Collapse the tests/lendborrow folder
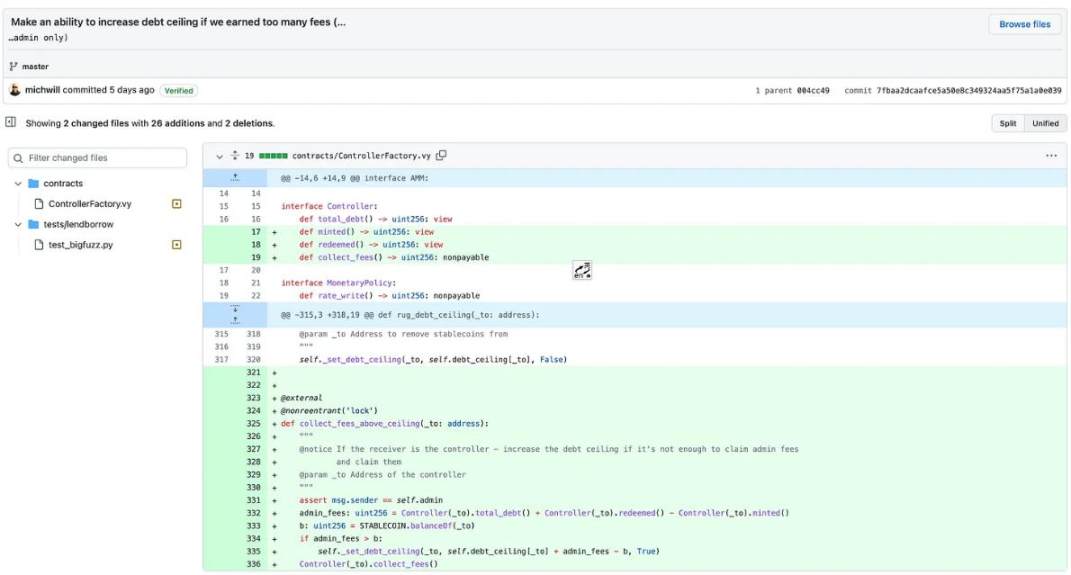This screenshot has width=1071, height=575. [x=18, y=224]
